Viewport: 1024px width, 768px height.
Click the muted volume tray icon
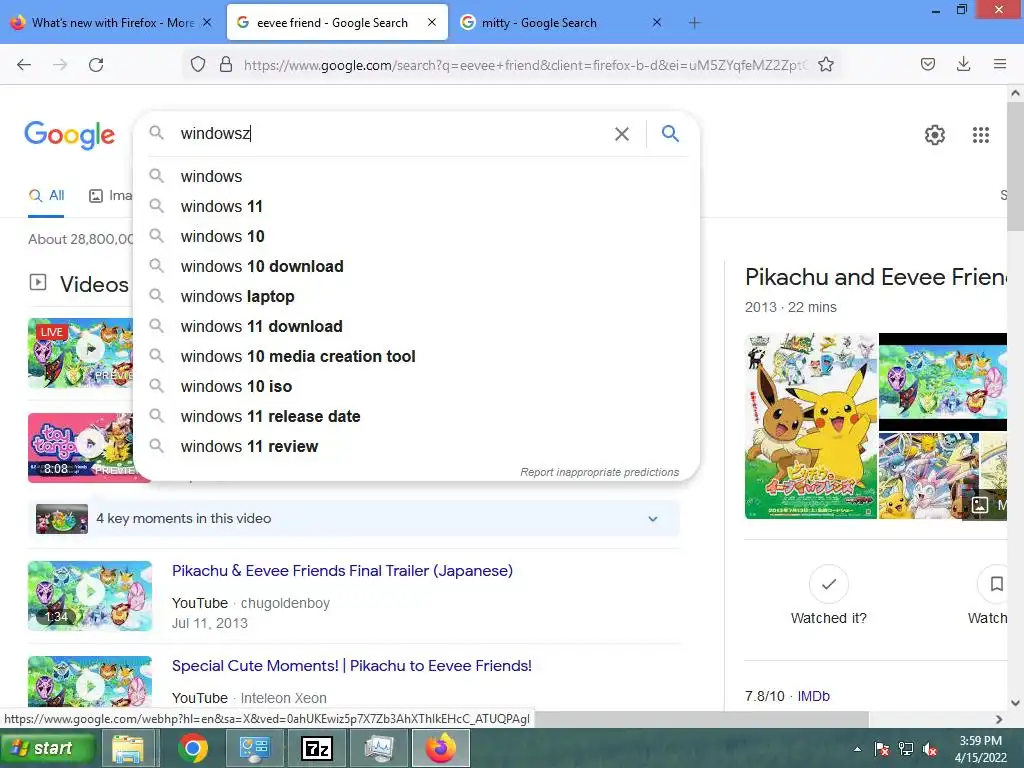point(930,749)
